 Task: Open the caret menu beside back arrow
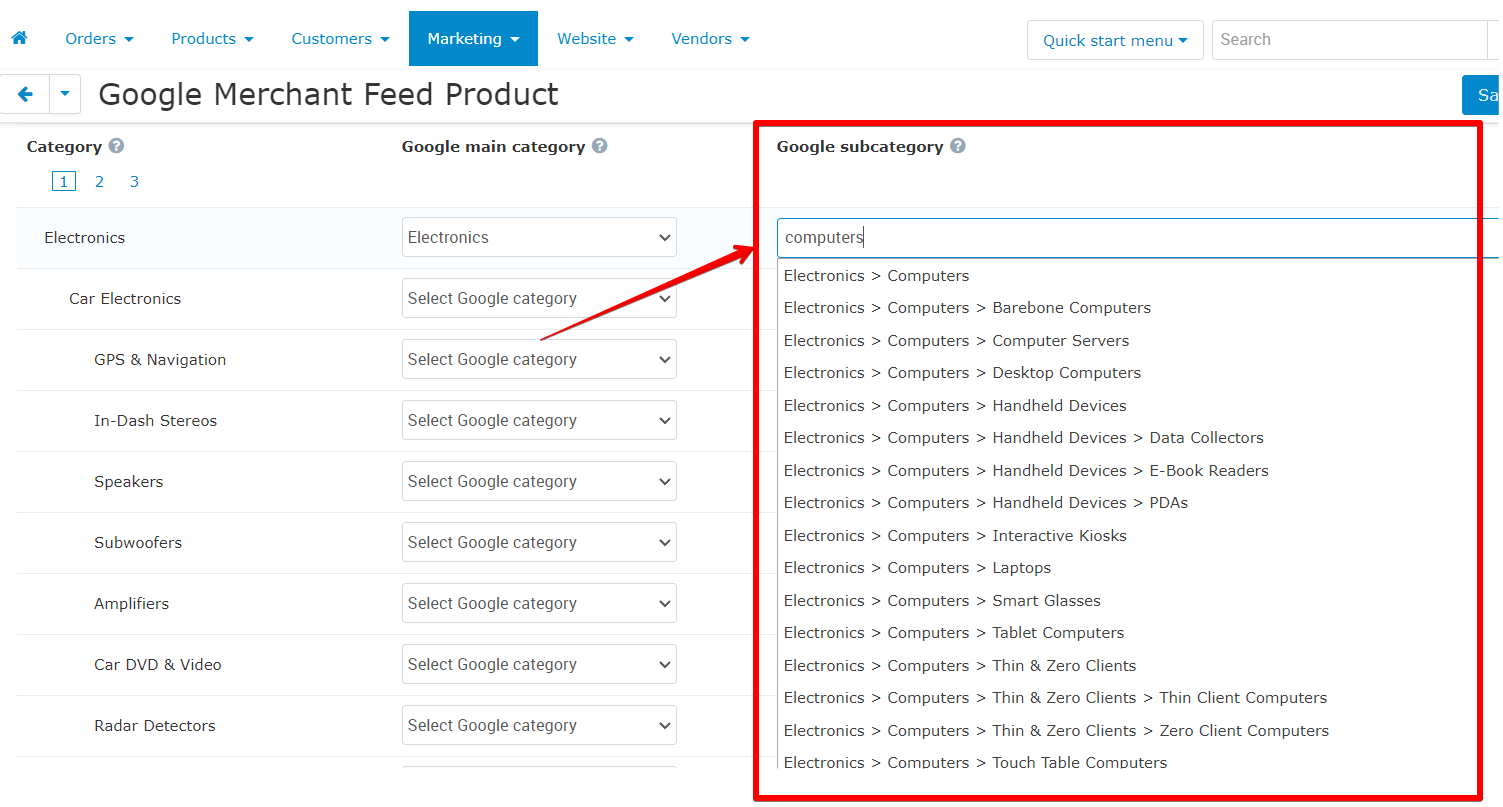coord(65,94)
